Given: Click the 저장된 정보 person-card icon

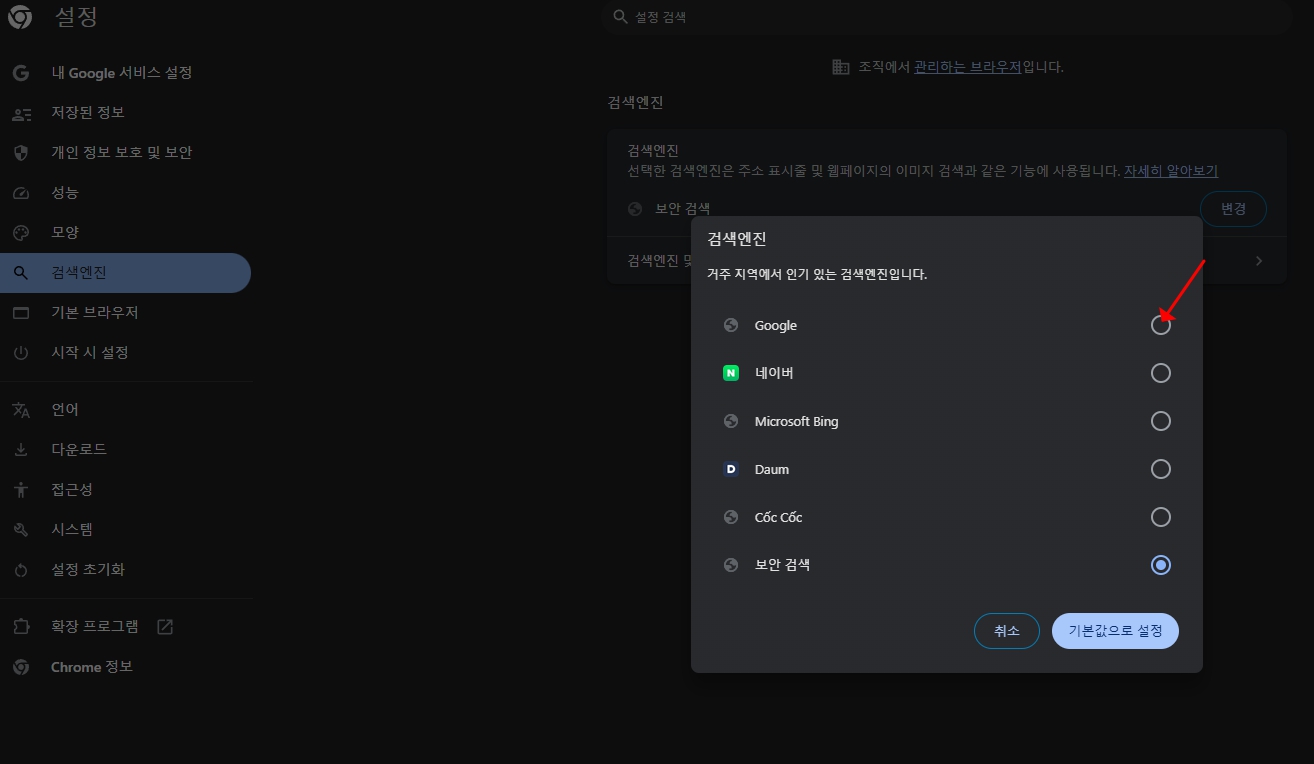Looking at the screenshot, I should click(x=21, y=113).
